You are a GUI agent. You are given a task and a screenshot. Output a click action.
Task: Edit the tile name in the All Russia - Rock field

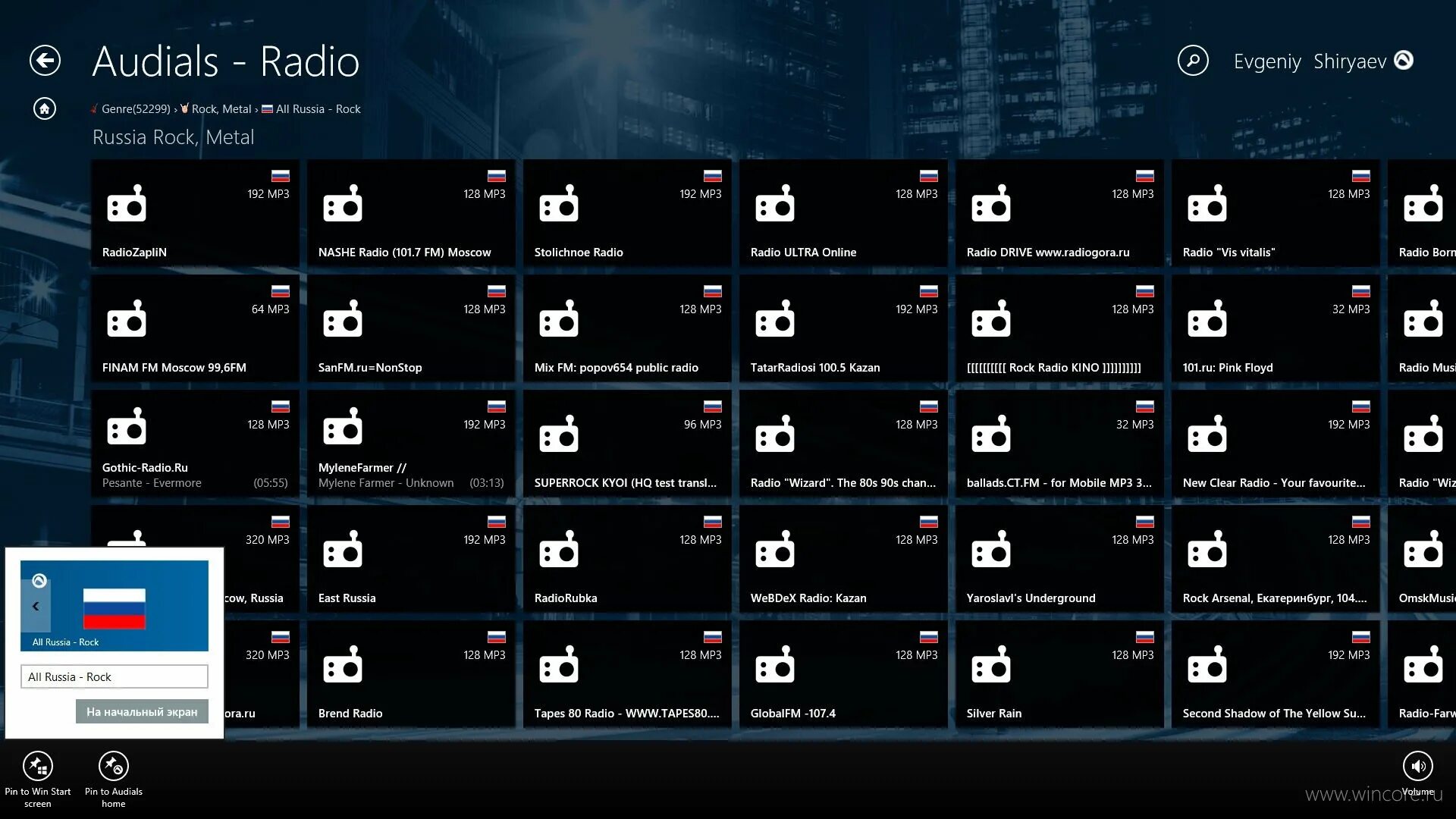pos(114,676)
